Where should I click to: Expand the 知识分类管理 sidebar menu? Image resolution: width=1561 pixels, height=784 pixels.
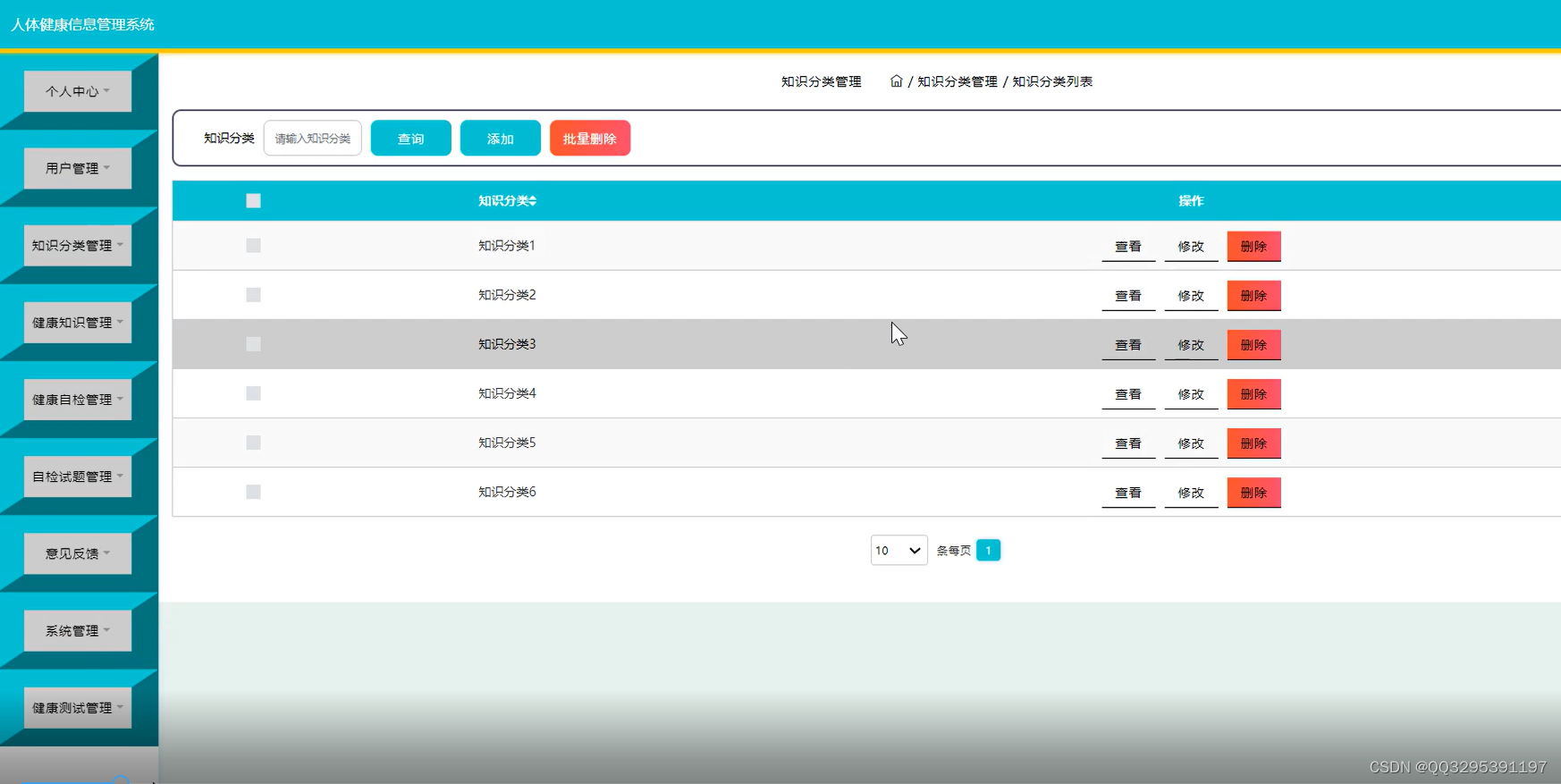(x=78, y=245)
